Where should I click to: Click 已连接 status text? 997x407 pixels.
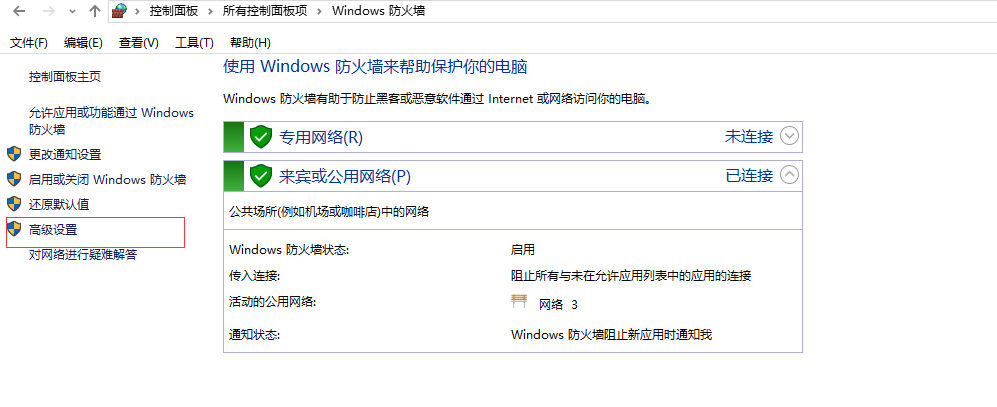[x=750, y=175]
